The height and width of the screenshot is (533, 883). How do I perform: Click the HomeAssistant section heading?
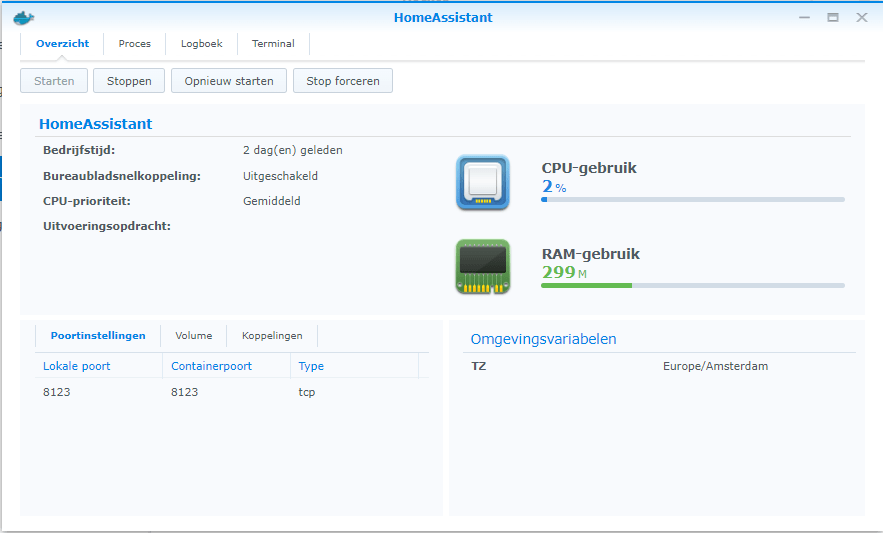click(x=95, y=124)
